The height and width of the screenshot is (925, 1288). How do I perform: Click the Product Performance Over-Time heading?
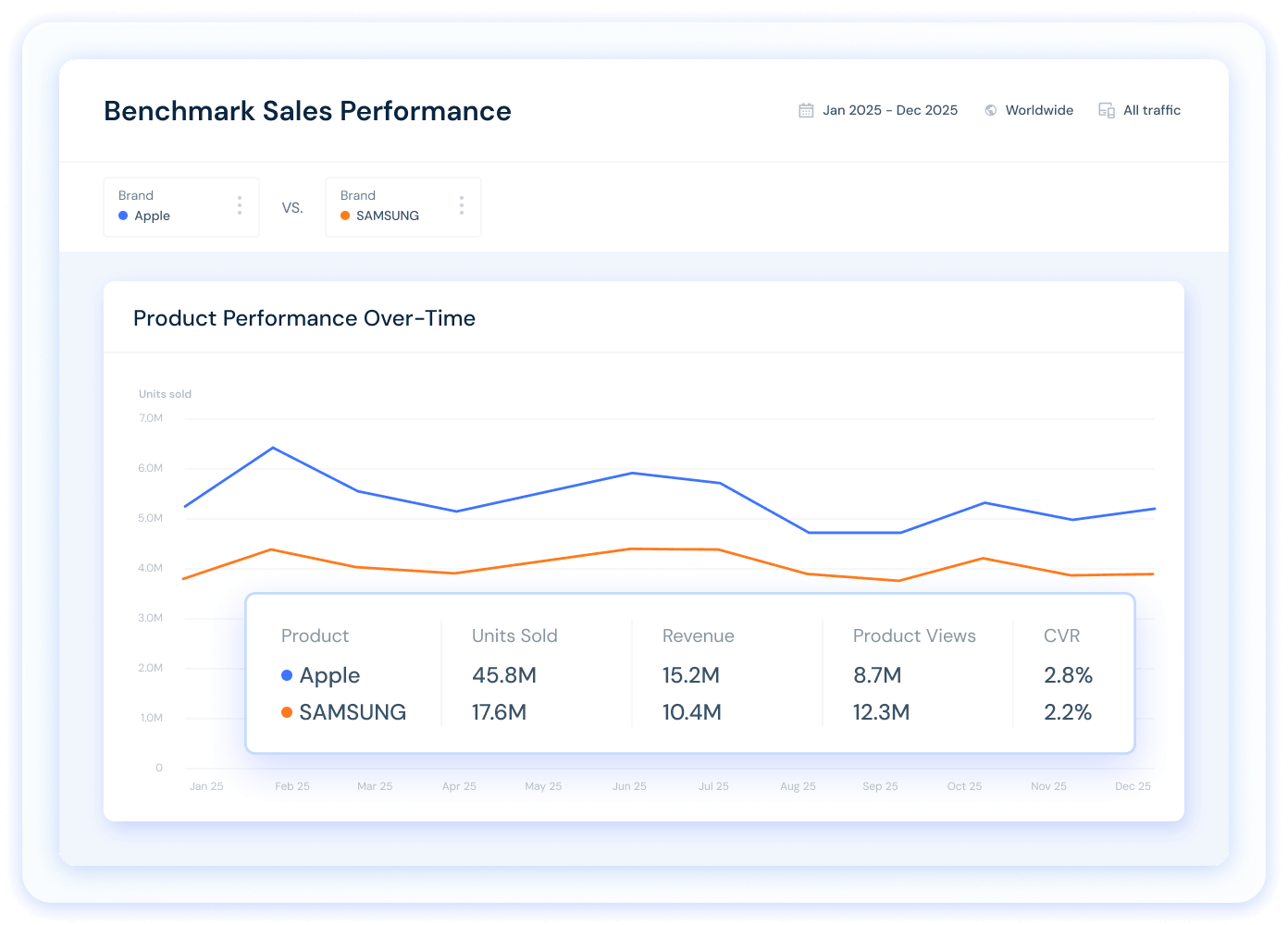pos(304,318)
